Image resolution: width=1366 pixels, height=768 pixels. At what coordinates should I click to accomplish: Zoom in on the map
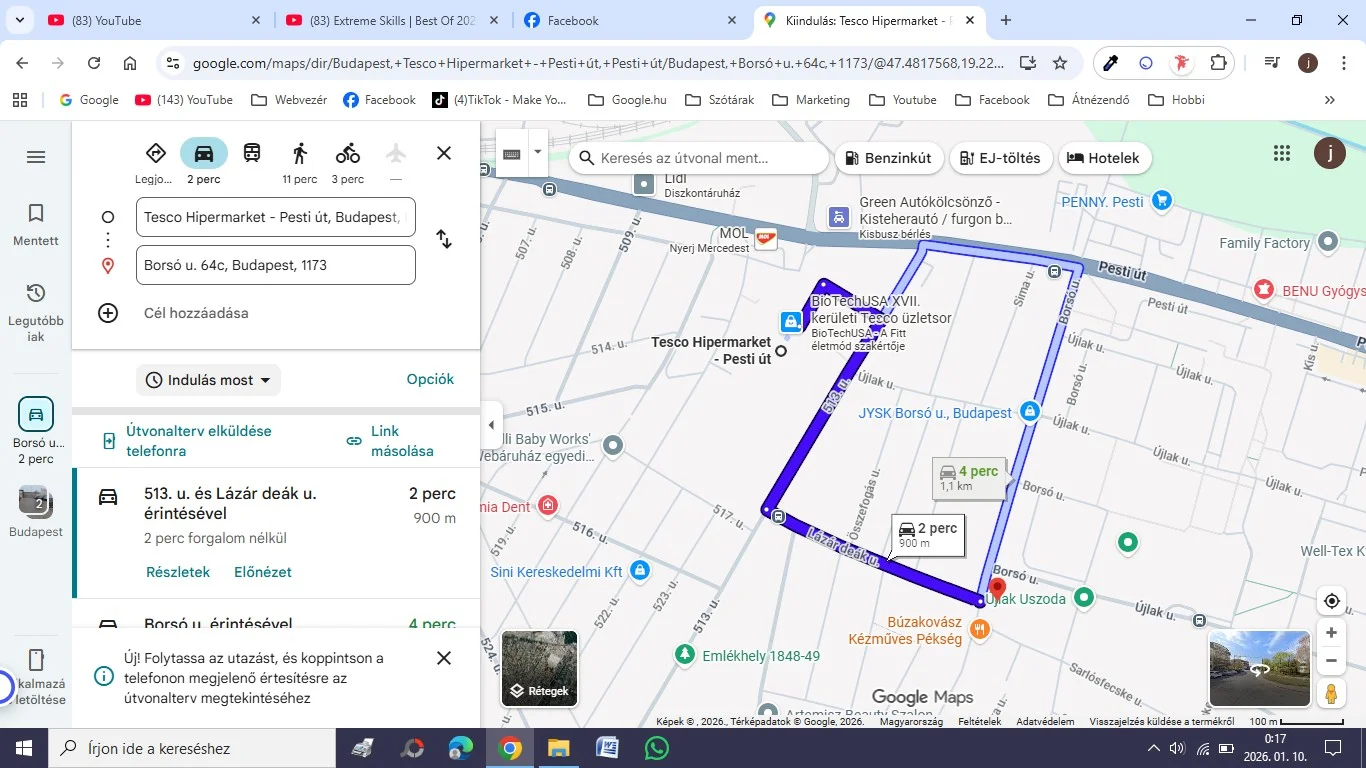point(1331,633)
